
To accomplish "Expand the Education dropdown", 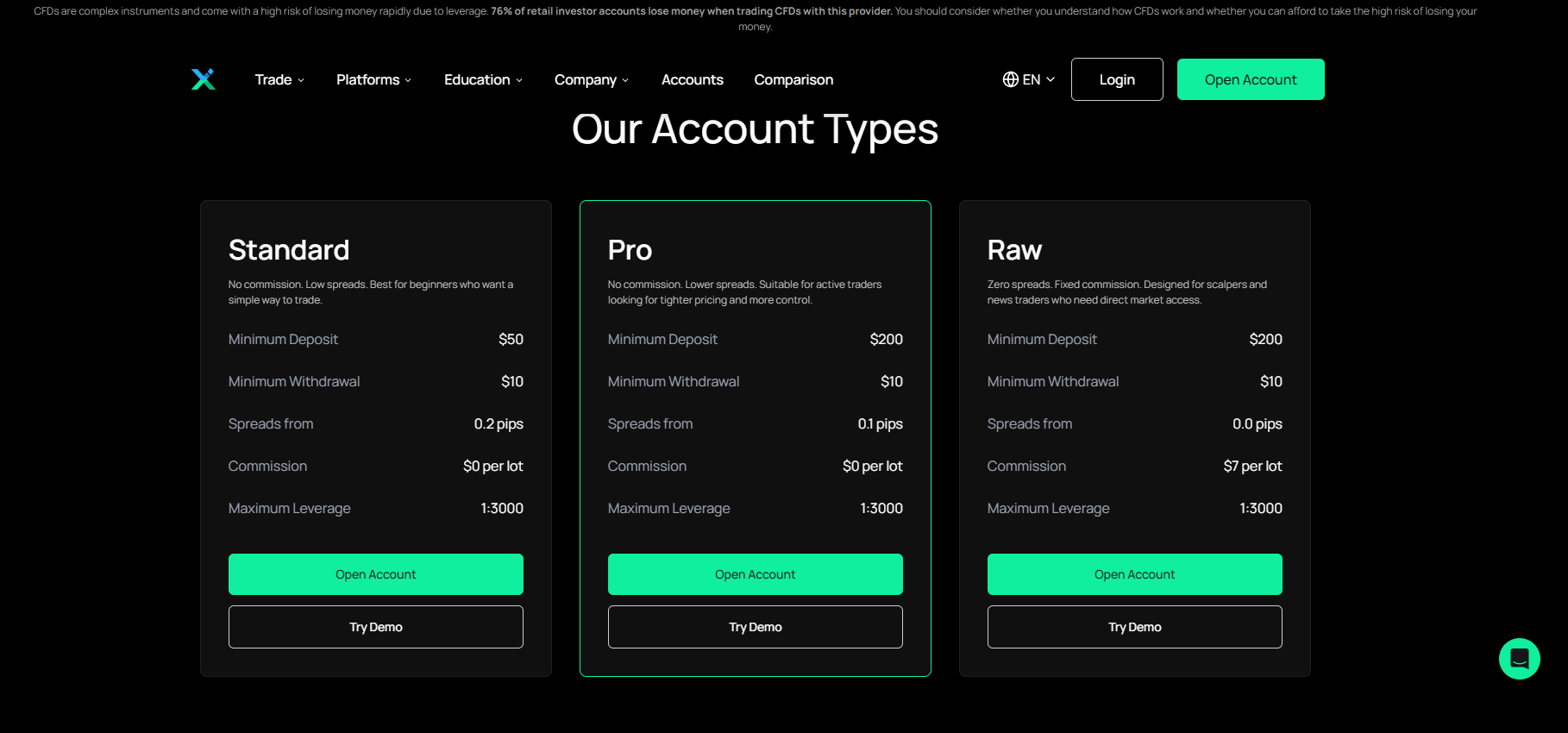I will pos(482,79).
